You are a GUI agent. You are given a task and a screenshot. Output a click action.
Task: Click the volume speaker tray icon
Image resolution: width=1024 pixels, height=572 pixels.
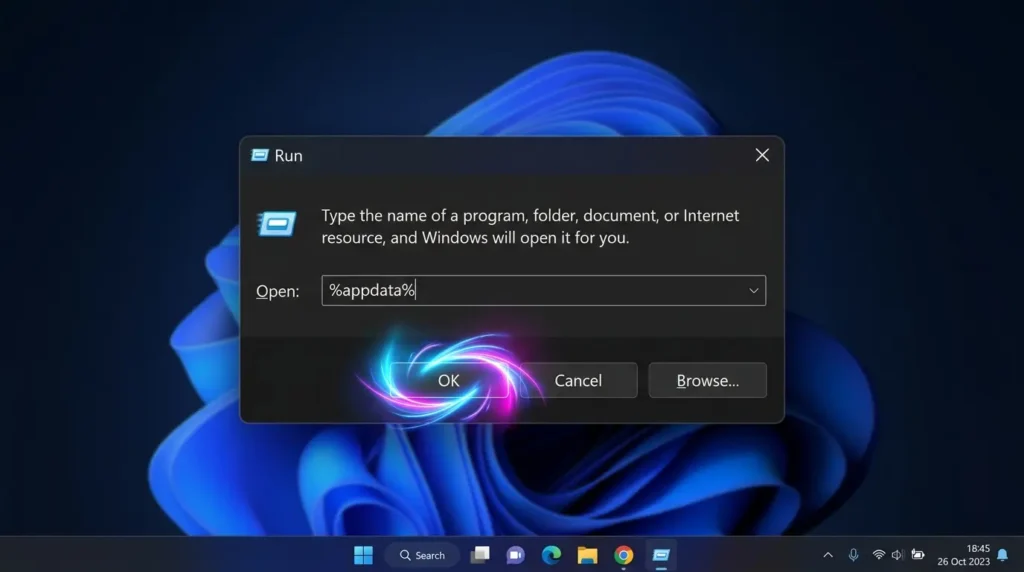(897, 555)
